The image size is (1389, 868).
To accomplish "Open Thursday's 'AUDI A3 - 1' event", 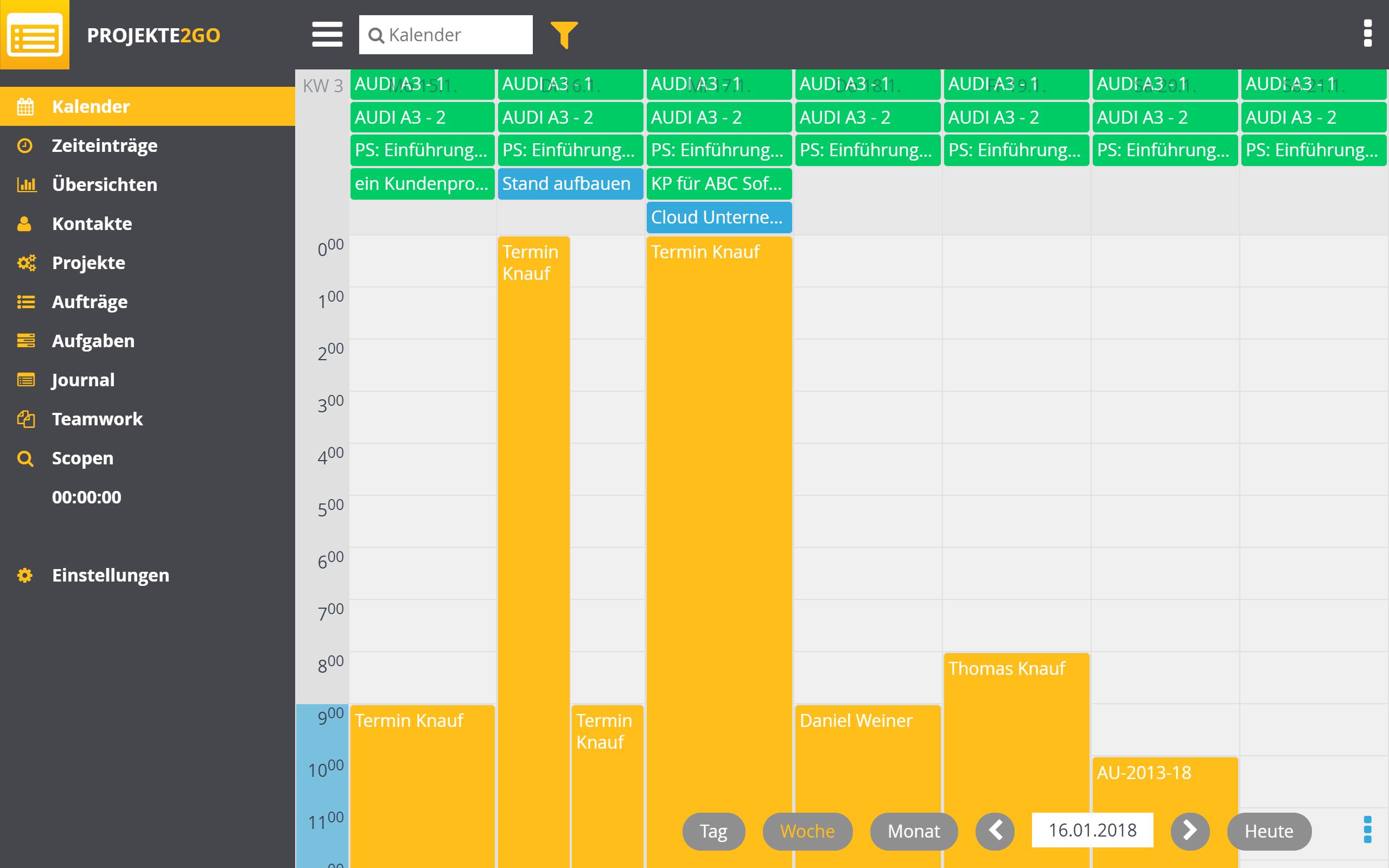I will (868, 85).
